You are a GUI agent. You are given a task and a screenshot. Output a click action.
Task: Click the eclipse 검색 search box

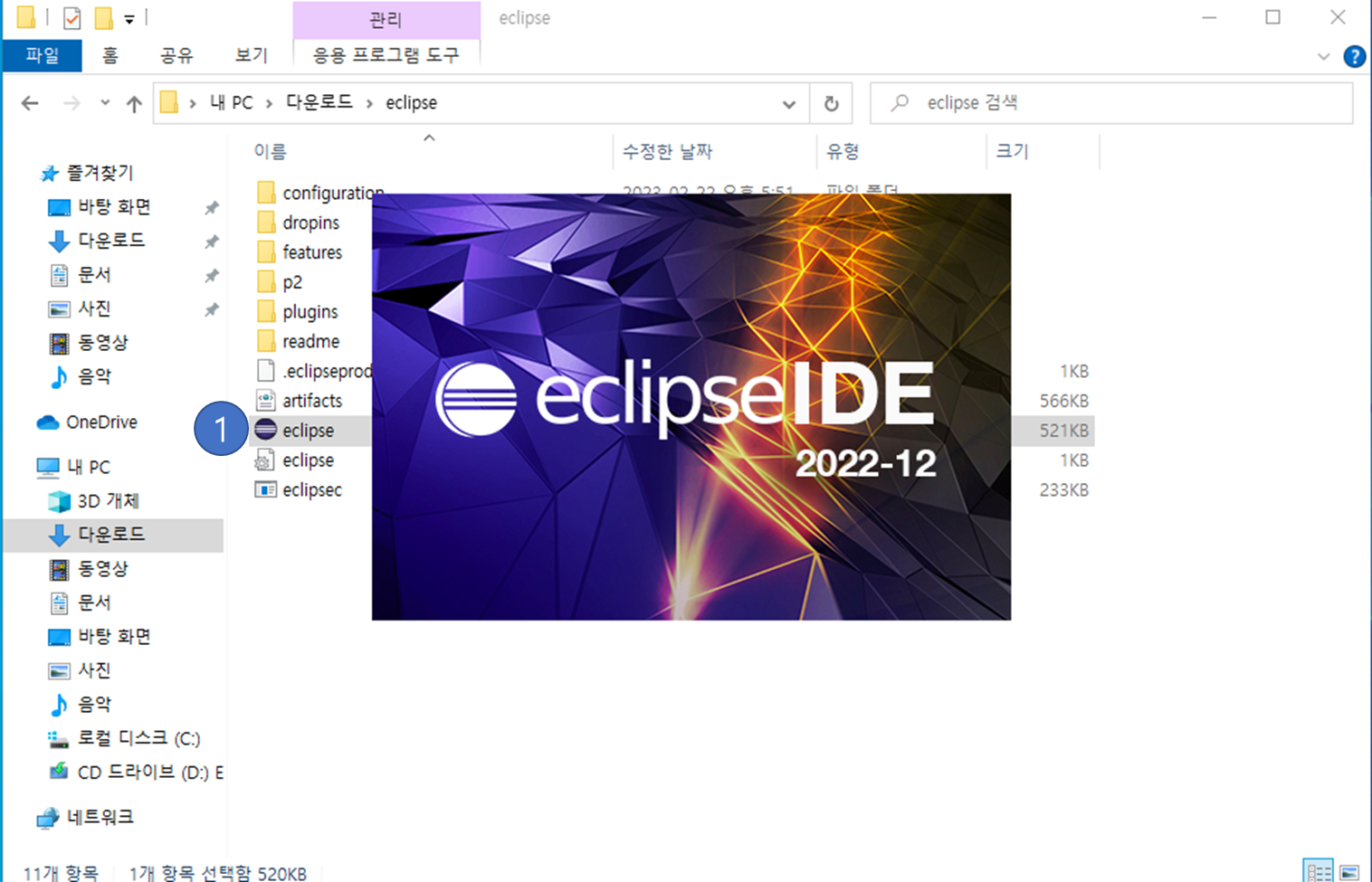click(x=1111, y=103)
